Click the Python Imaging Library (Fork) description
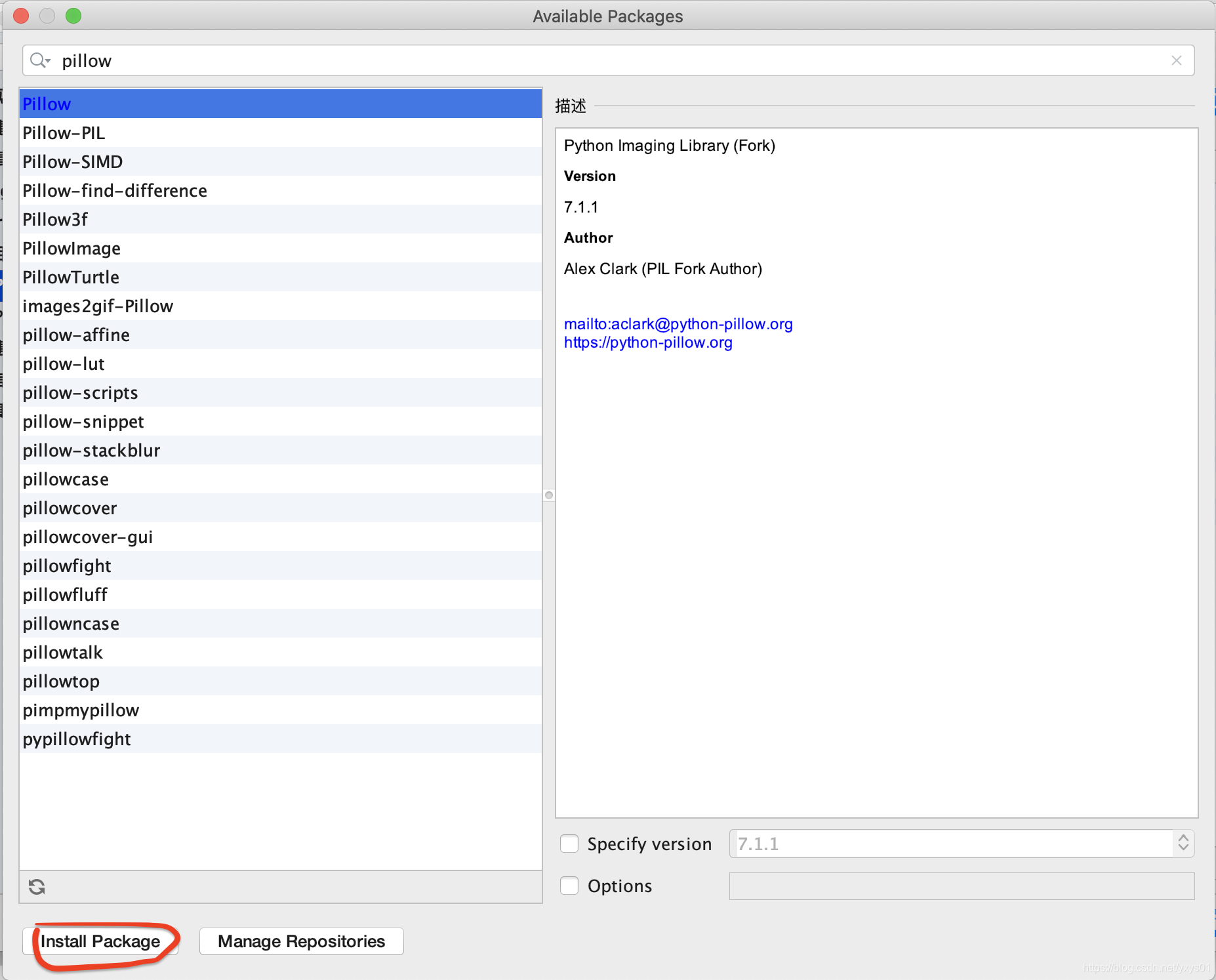This screenshot has width=1216, height=980. [670, 146]
